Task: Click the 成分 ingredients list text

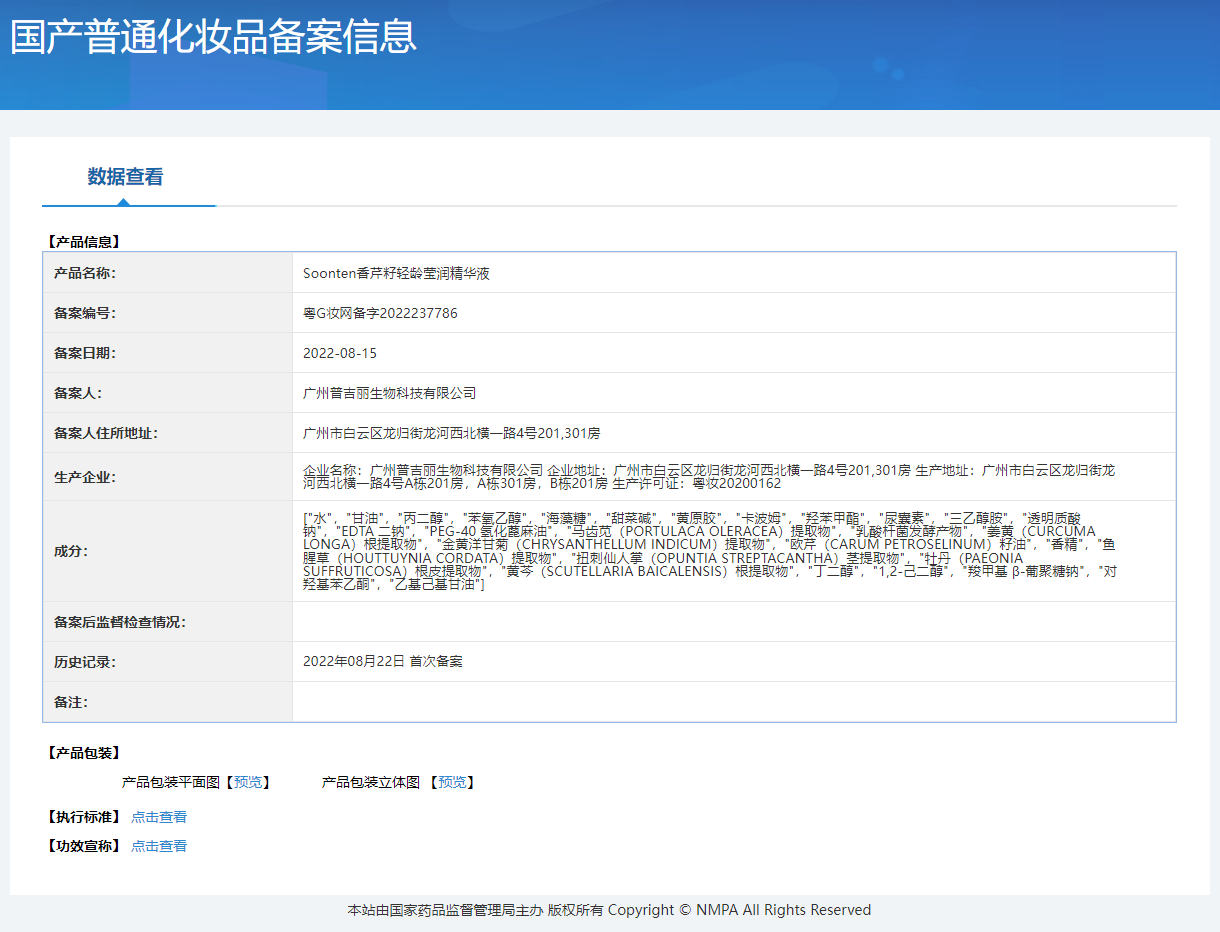Action: click(x=710, y=551)
